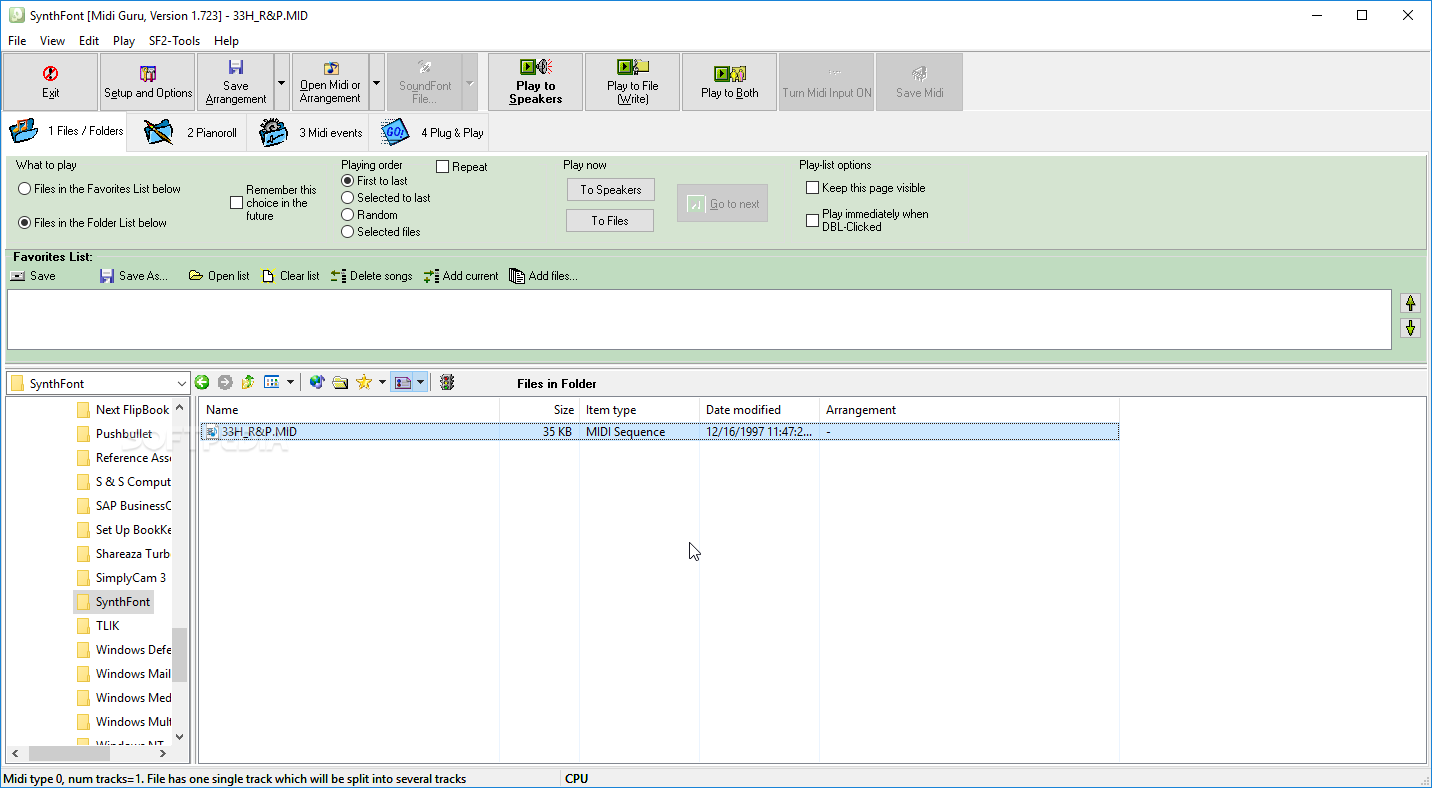Click Play to Both button
This screenshot has height=788, width=1432.
coord(729,82)
